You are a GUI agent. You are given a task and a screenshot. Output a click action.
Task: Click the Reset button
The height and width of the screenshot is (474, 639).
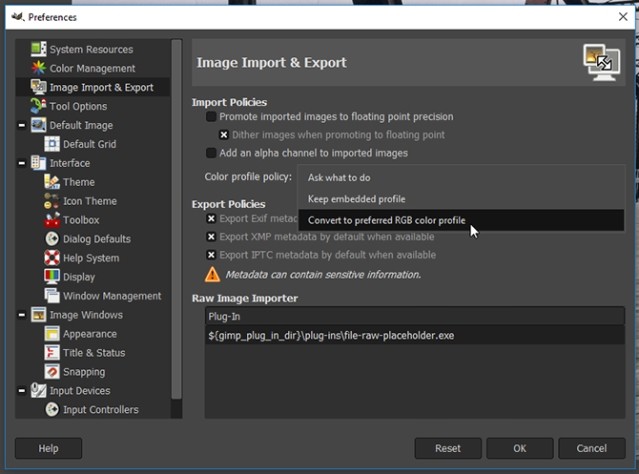[447, 448]
